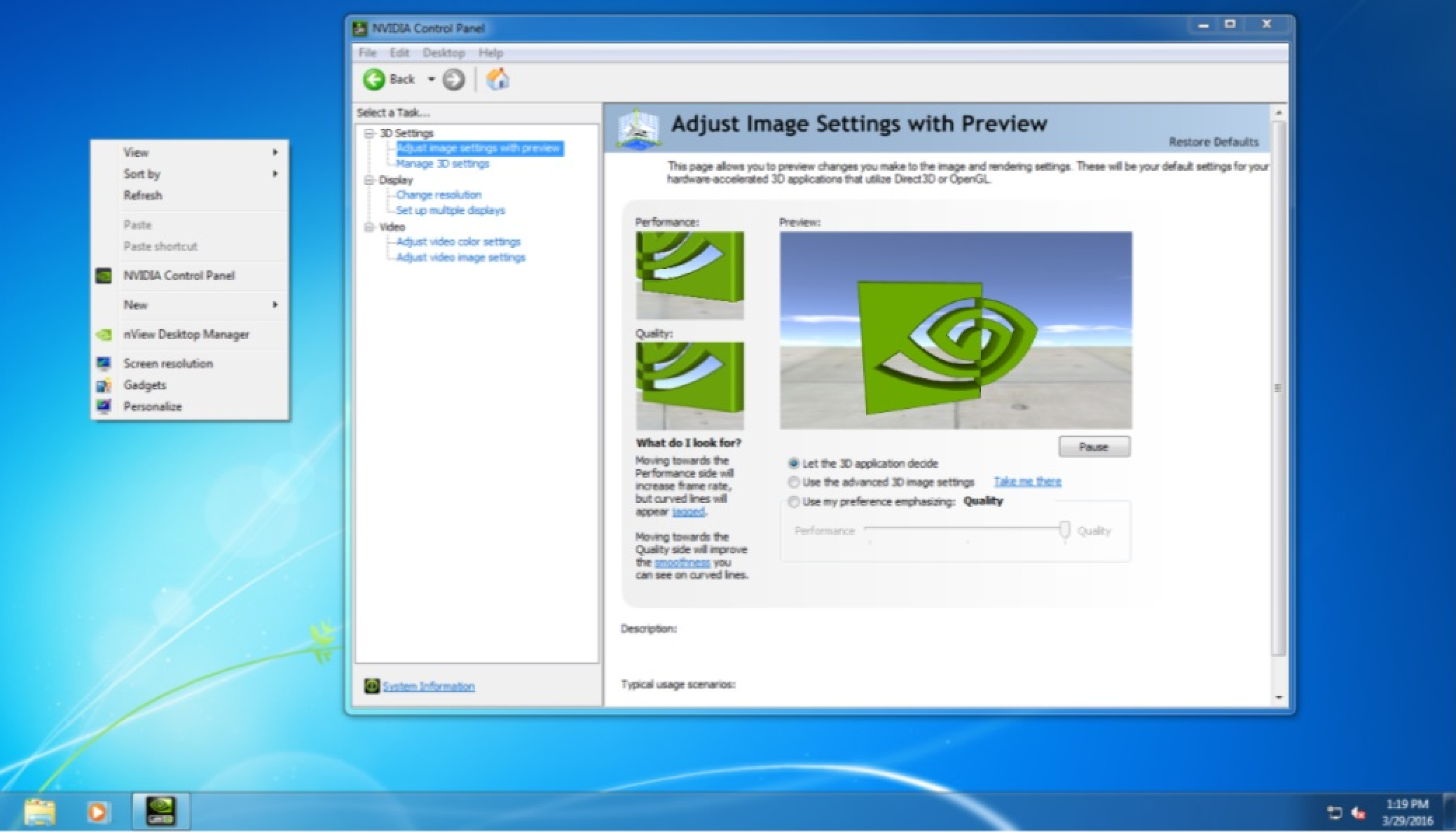Viewport: 1456px width, 832px height.
Task: Collapse the Display tree branch
Action: 369,179
